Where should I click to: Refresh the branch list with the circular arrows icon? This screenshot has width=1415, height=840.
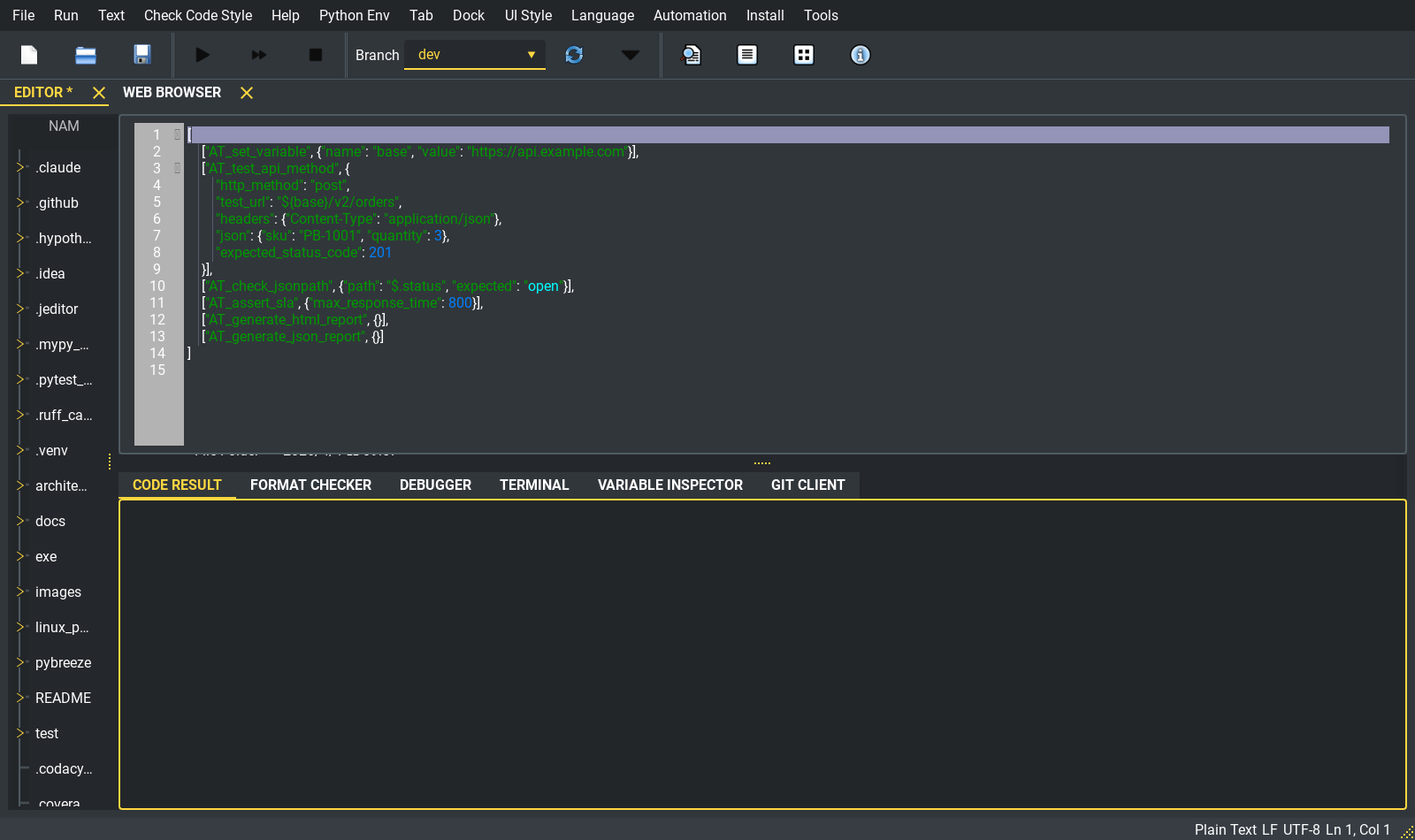574,55
